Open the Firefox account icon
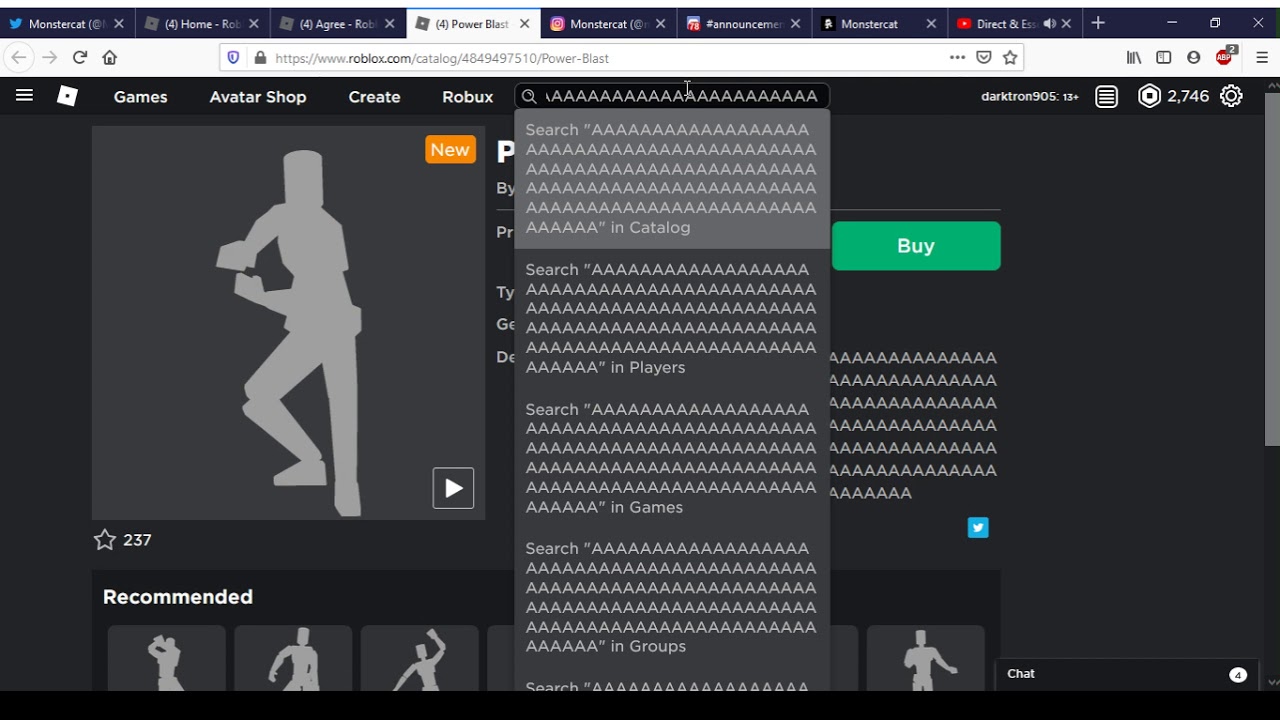1280x720 pixels. click(1193, 58)
